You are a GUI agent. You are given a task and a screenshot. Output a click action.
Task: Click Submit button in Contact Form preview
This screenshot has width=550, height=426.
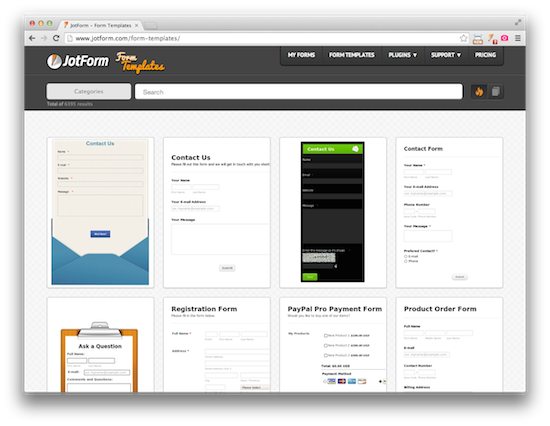460,277
